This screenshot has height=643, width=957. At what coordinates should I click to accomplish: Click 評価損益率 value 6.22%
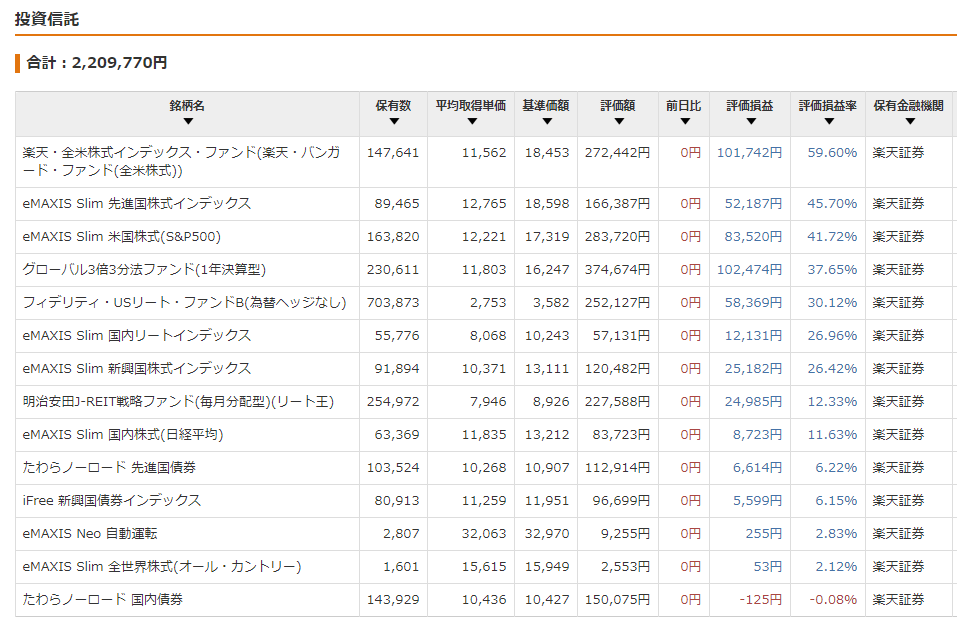(x=836, y=467)
